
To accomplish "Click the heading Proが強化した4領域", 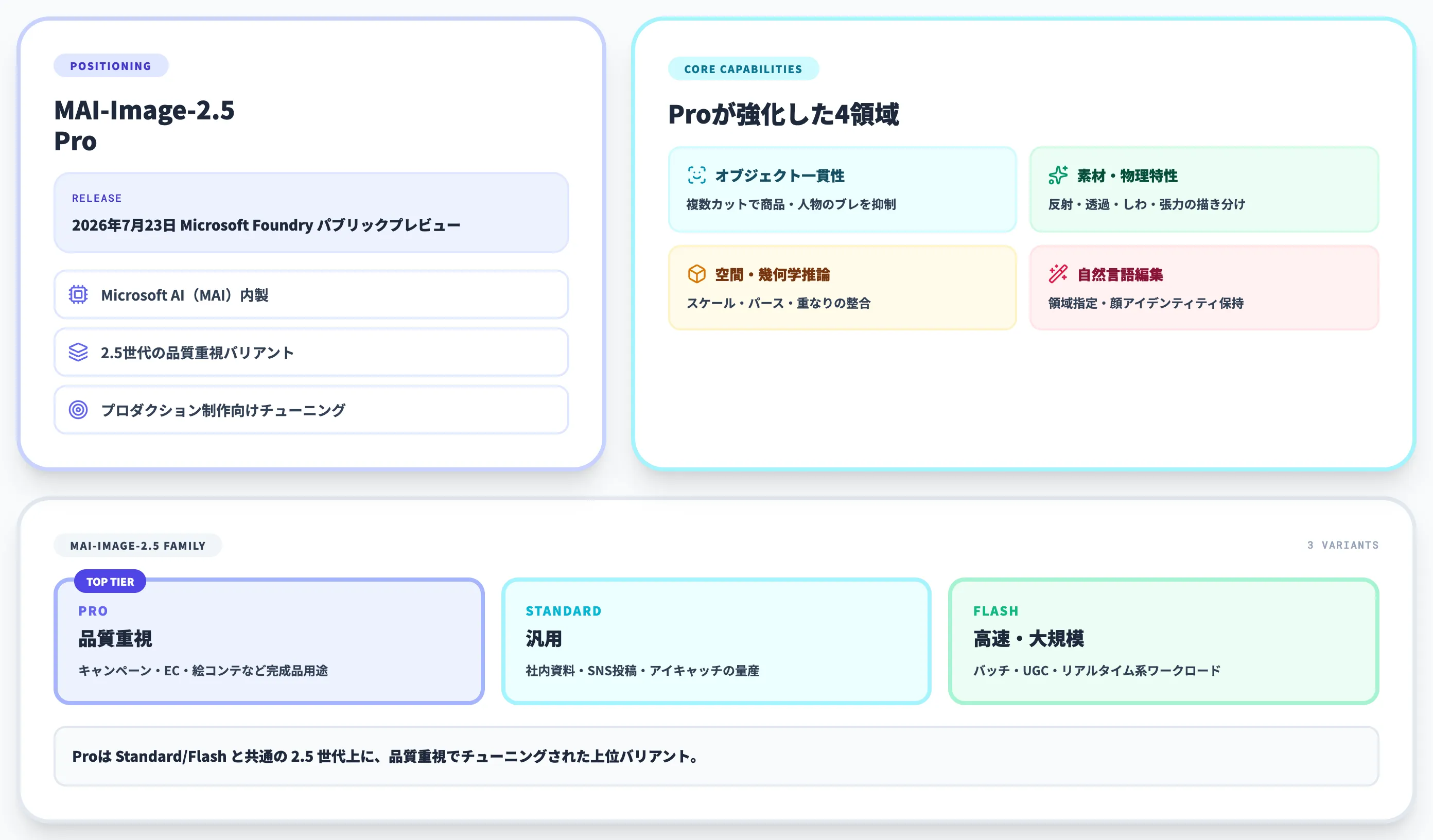I will tap(783, 114).
